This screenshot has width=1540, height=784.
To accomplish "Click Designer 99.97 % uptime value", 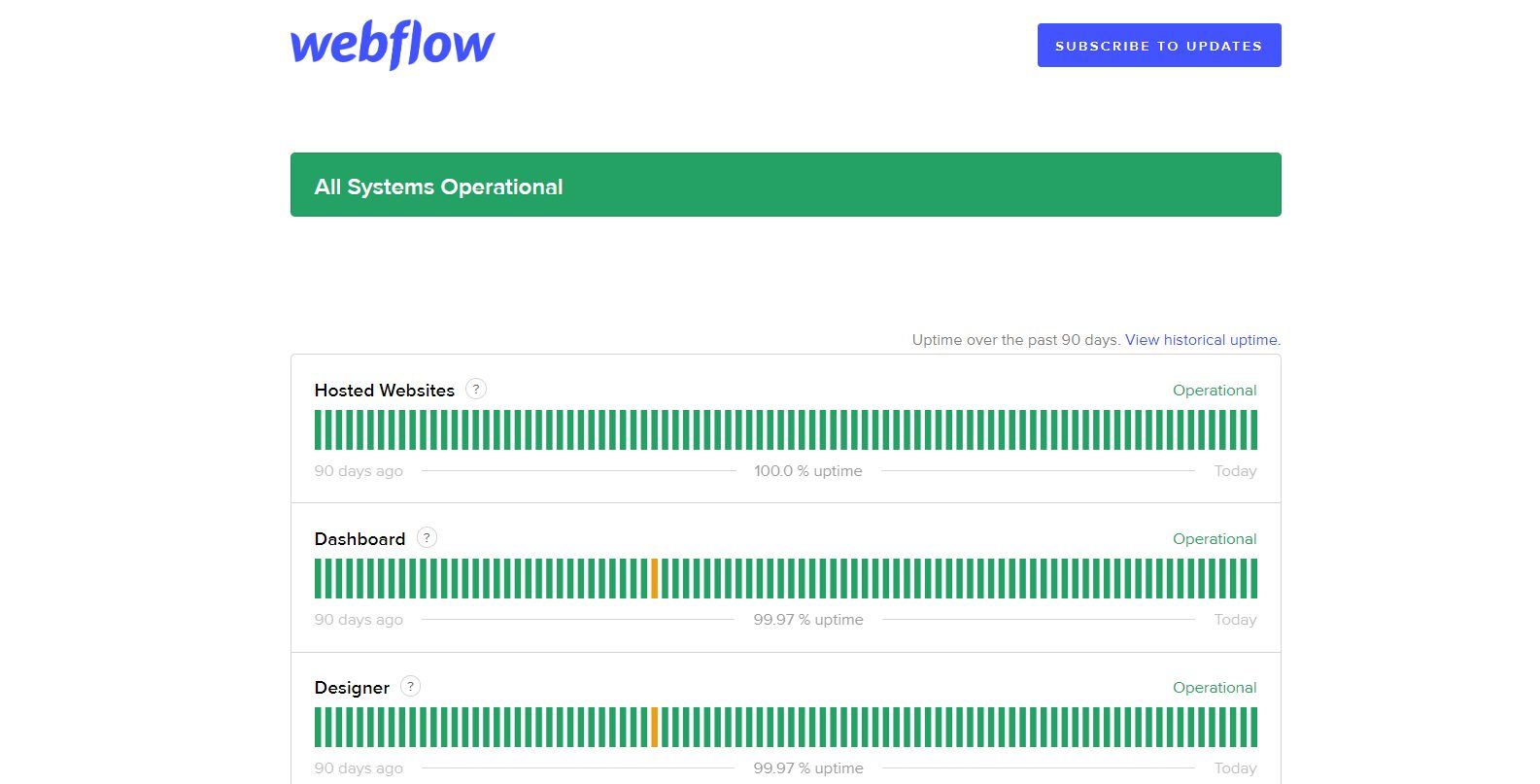I will click(808, 768).
